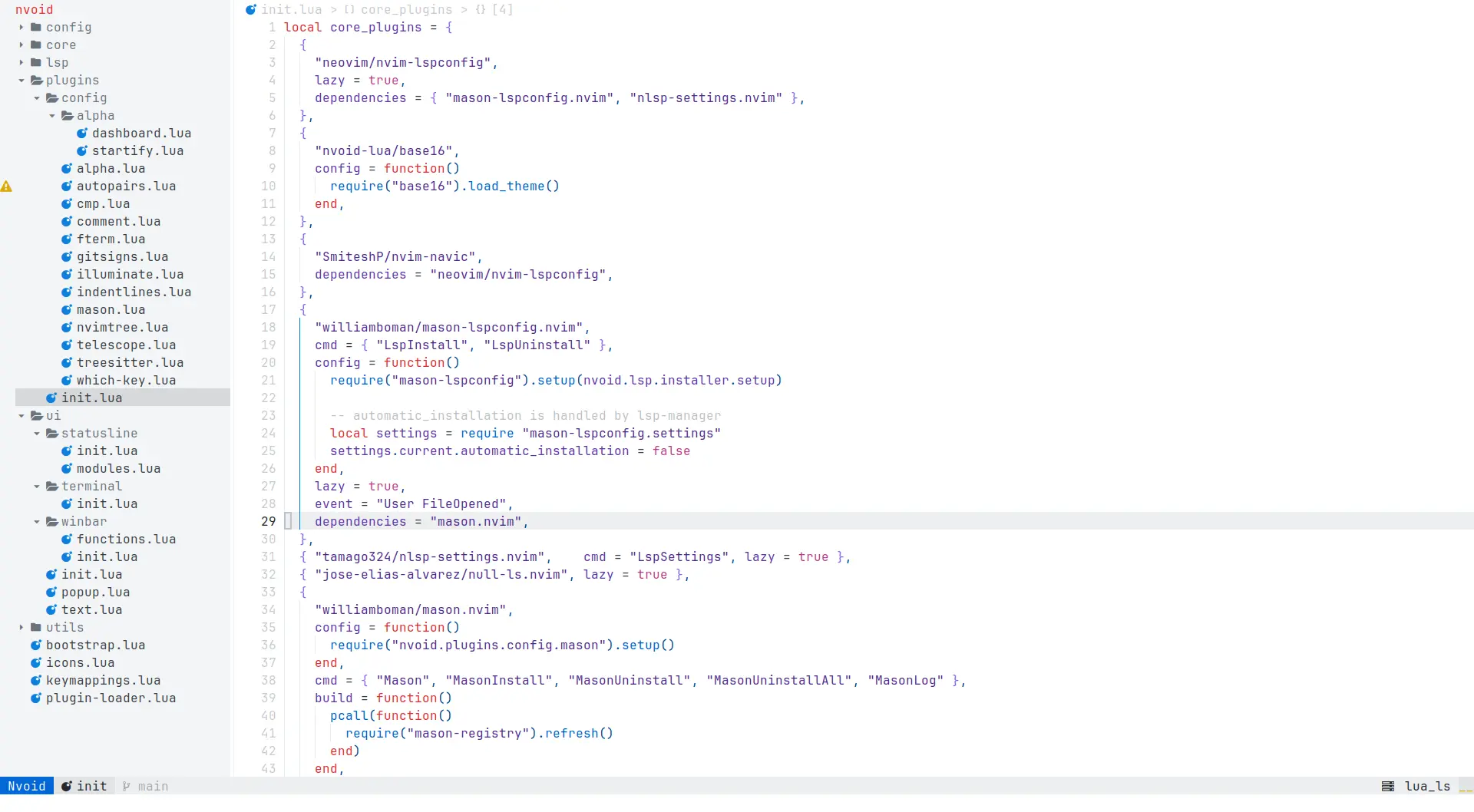The image size is (1474, 812).
Task: Click the "neovim/nvim-lspconfig" string on line 3
Action: coord(403,63)
